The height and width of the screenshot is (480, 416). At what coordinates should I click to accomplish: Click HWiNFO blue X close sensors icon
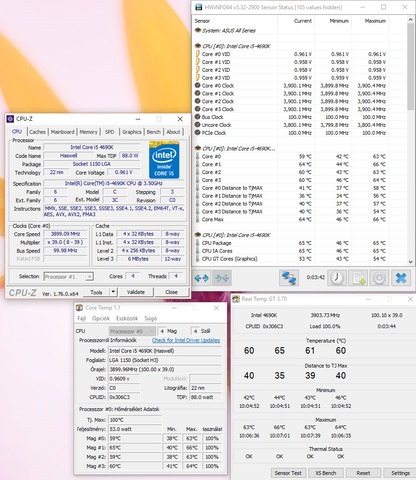click(x=401, y=278)
